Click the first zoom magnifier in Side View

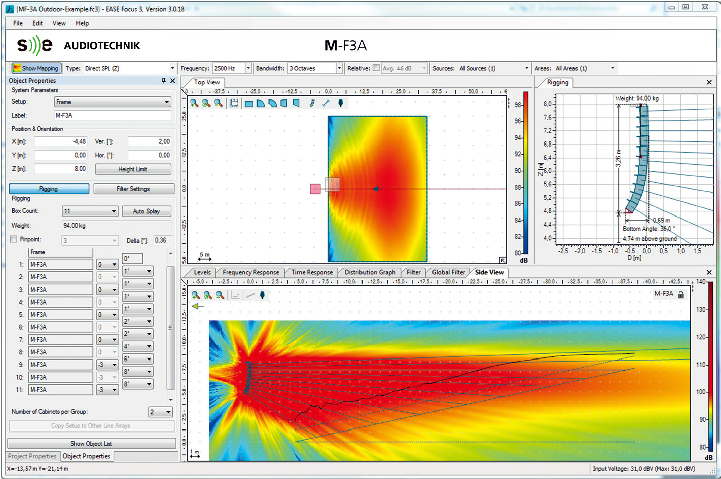click(x=194, y=295)
